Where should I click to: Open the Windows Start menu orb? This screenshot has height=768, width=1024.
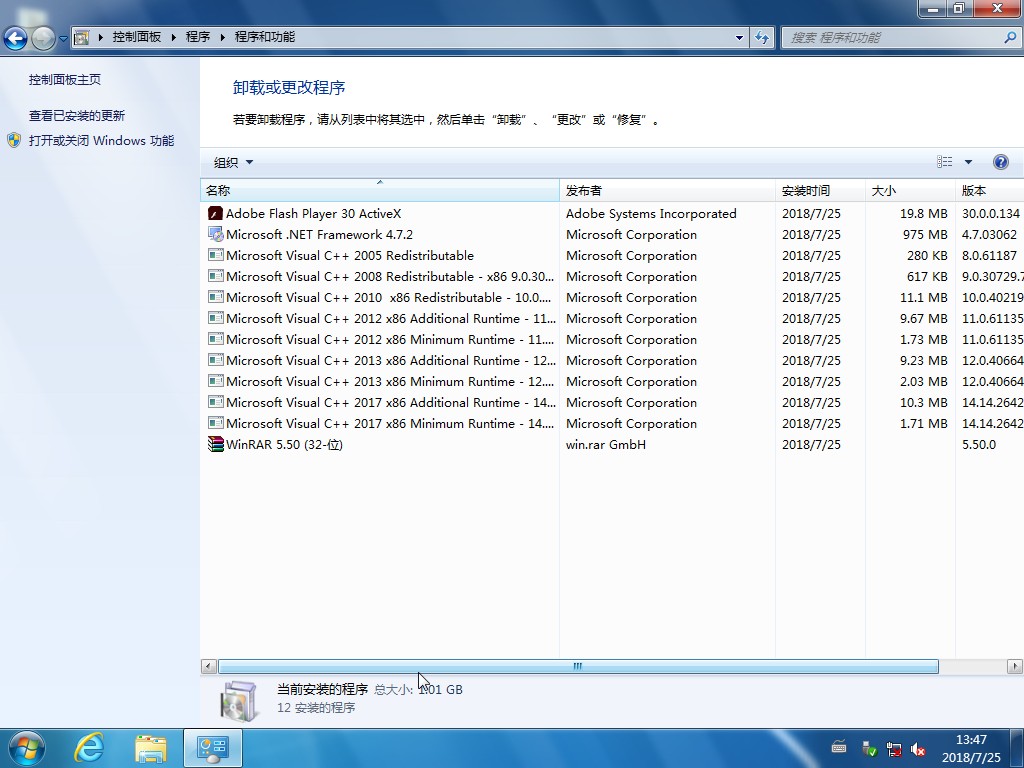[x=25, y=747]
